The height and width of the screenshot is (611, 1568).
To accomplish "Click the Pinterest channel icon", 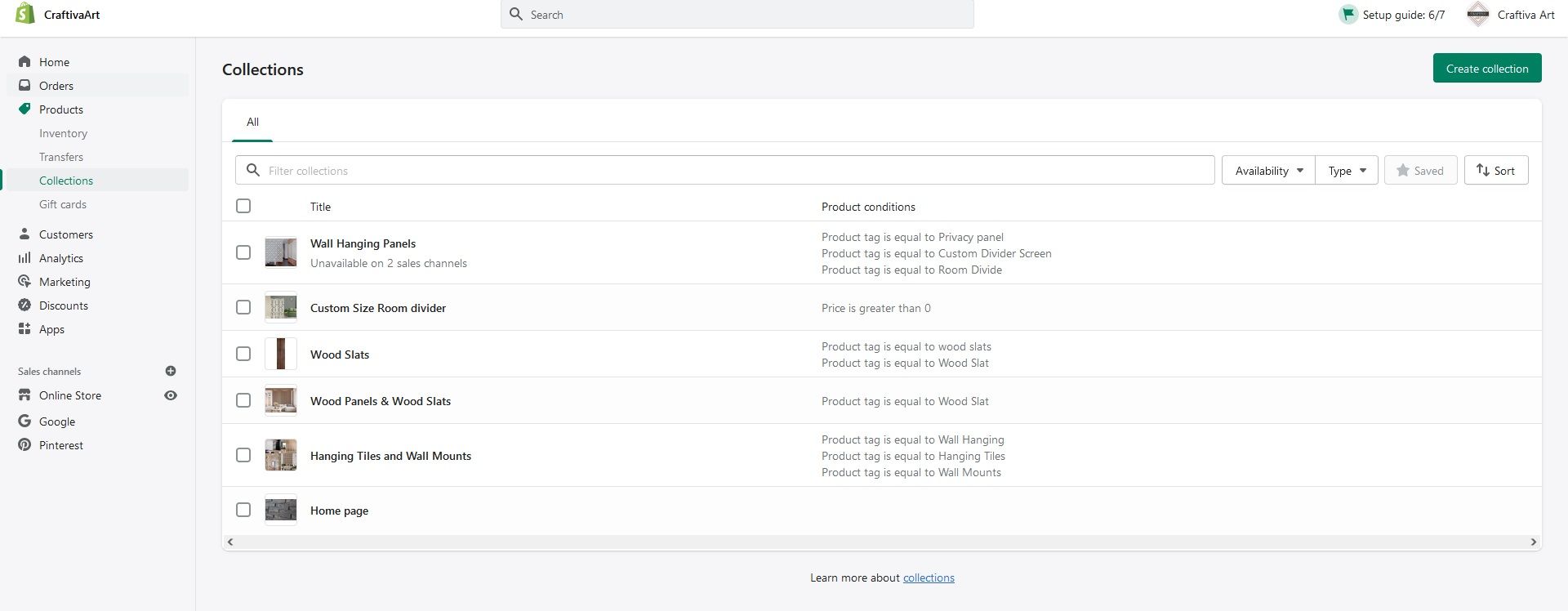I will (24, 445).
